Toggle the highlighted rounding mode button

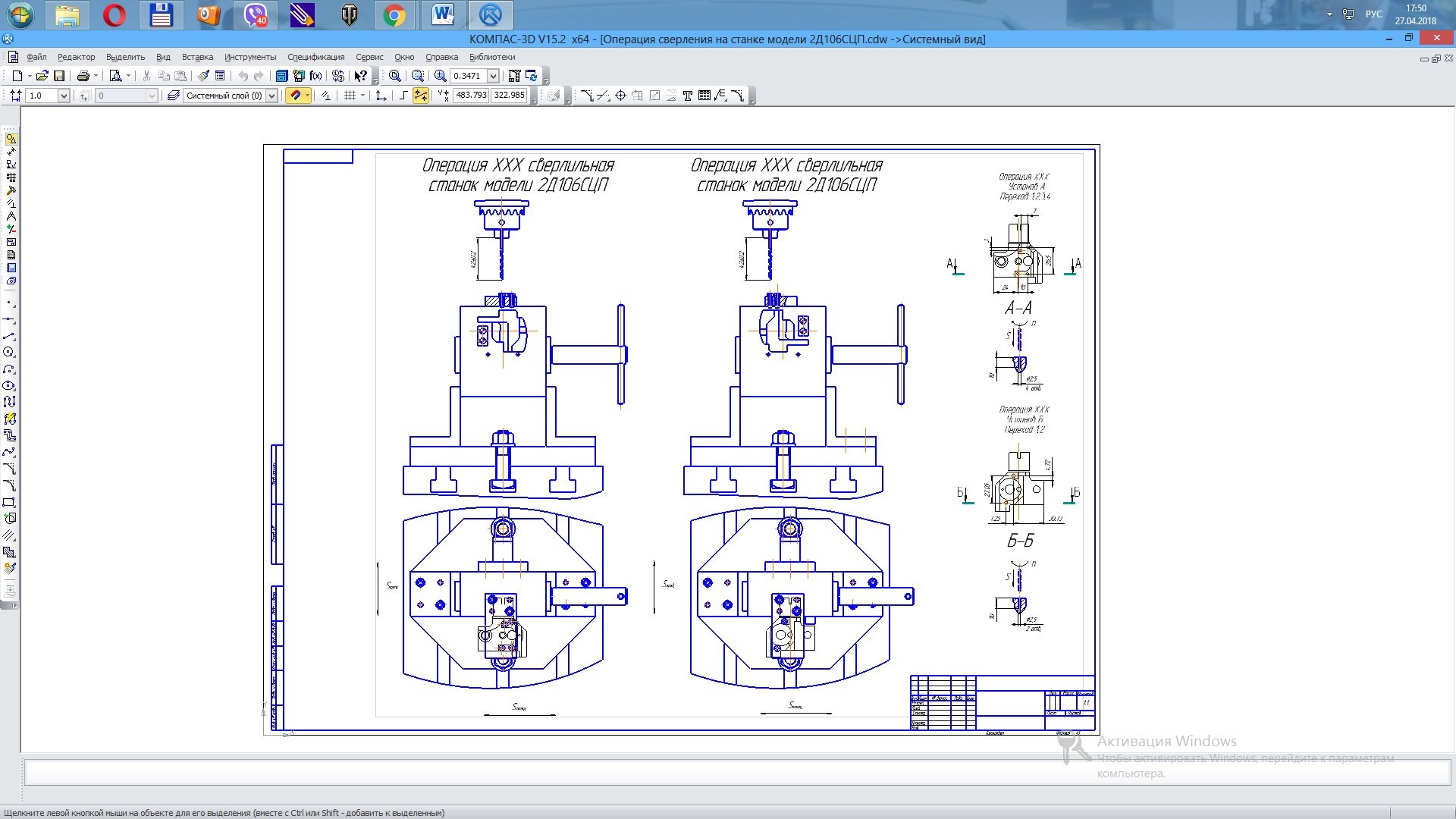pos(420,96)
